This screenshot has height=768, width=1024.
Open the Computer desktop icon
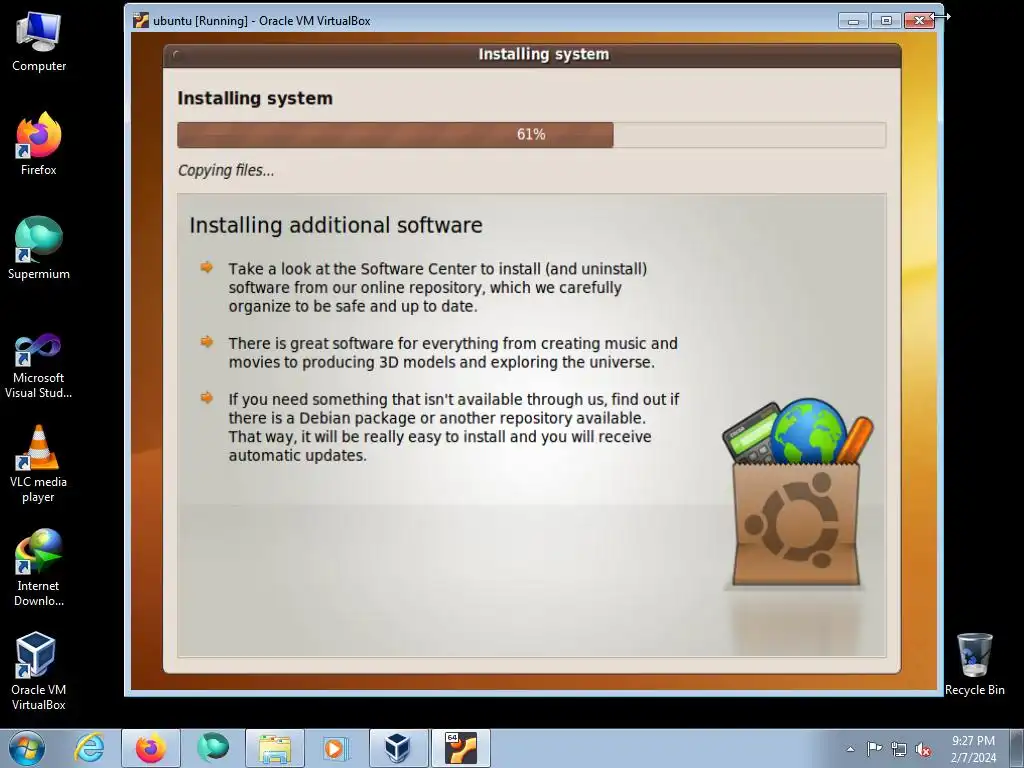[x=39, y=42]
